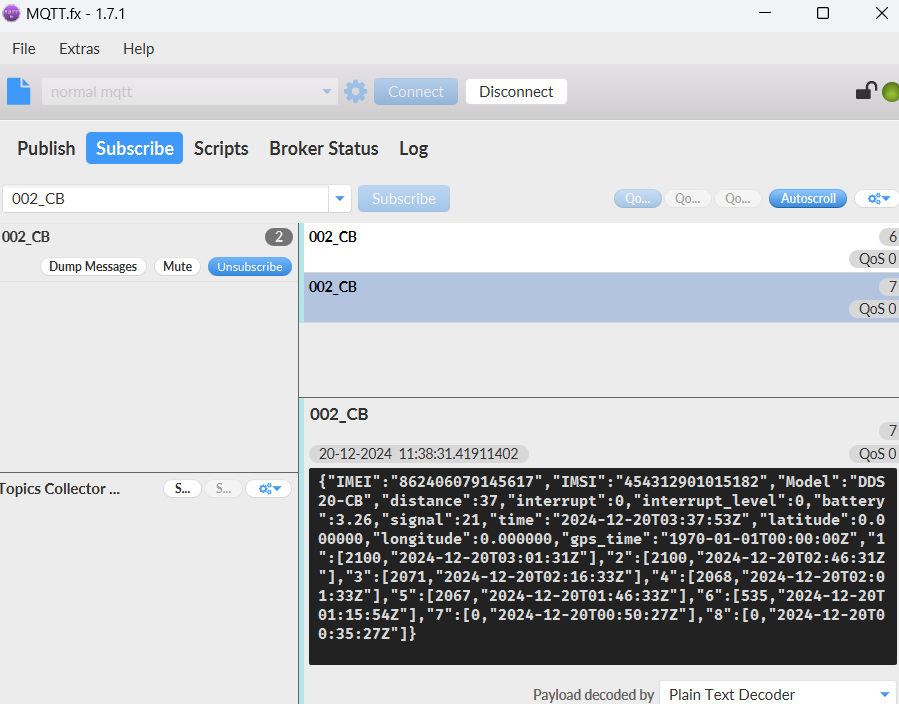Click the green connection status indicator
899x704 pixels.
tap(890, 92)
